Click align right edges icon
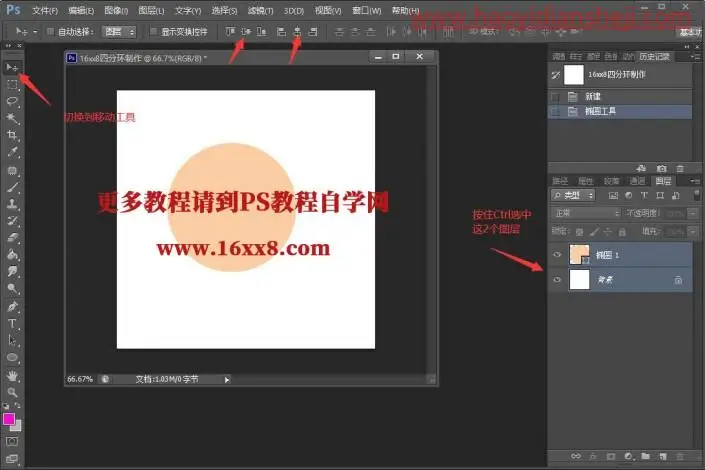The height and width of the screenshot is (470, 705). [x=313, y=31]
